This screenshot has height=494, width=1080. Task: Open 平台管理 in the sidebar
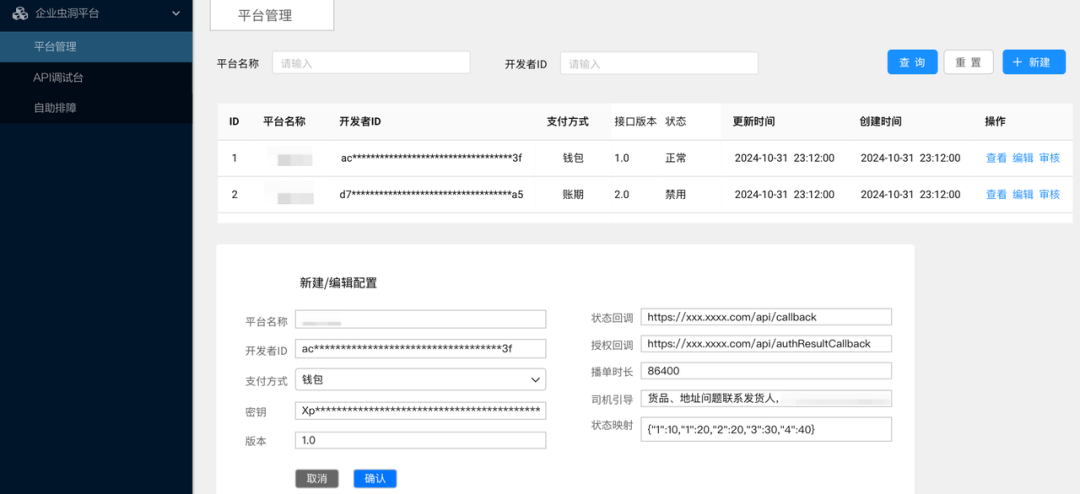tap(96, 47)
